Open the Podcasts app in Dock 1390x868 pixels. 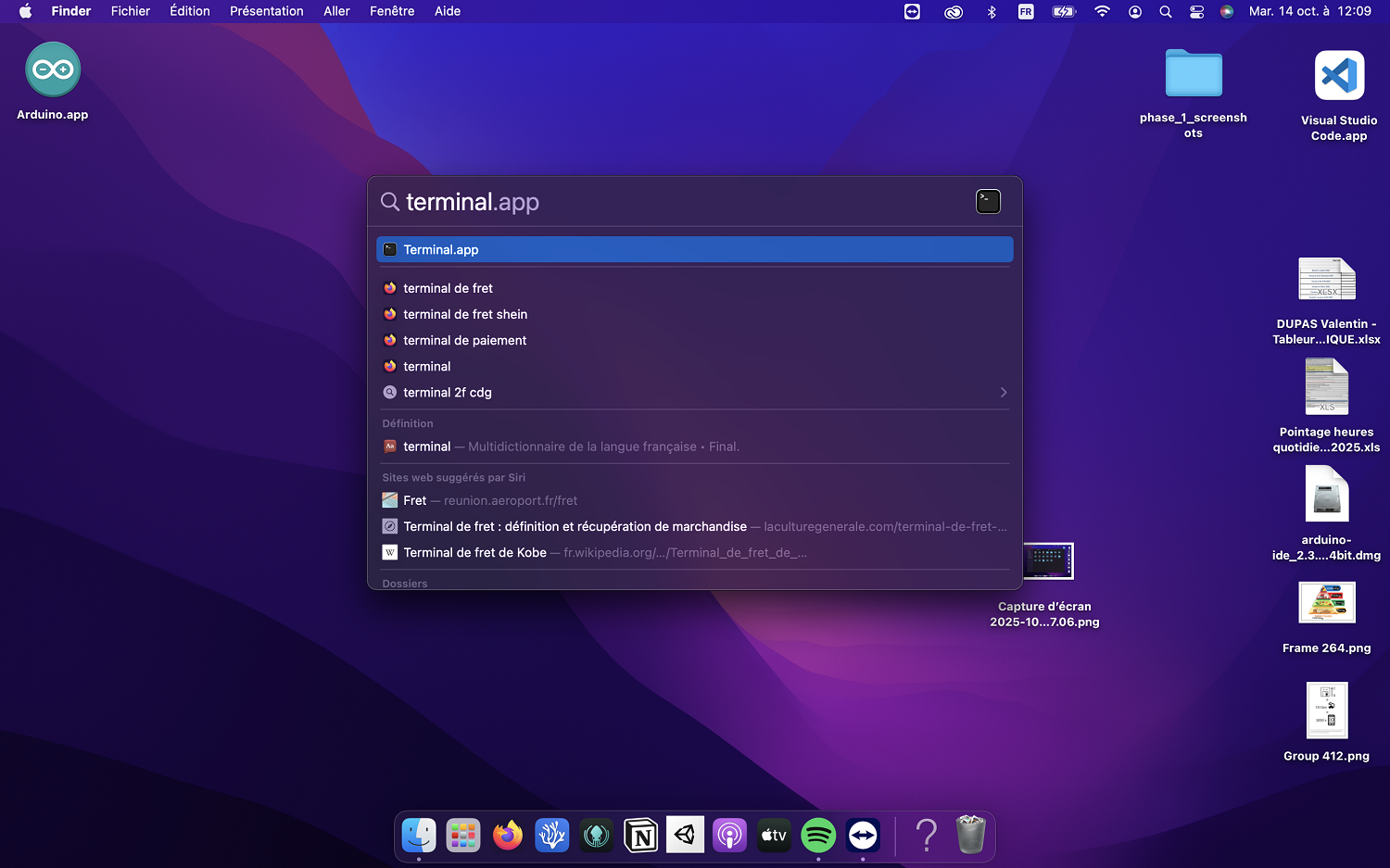729,836
